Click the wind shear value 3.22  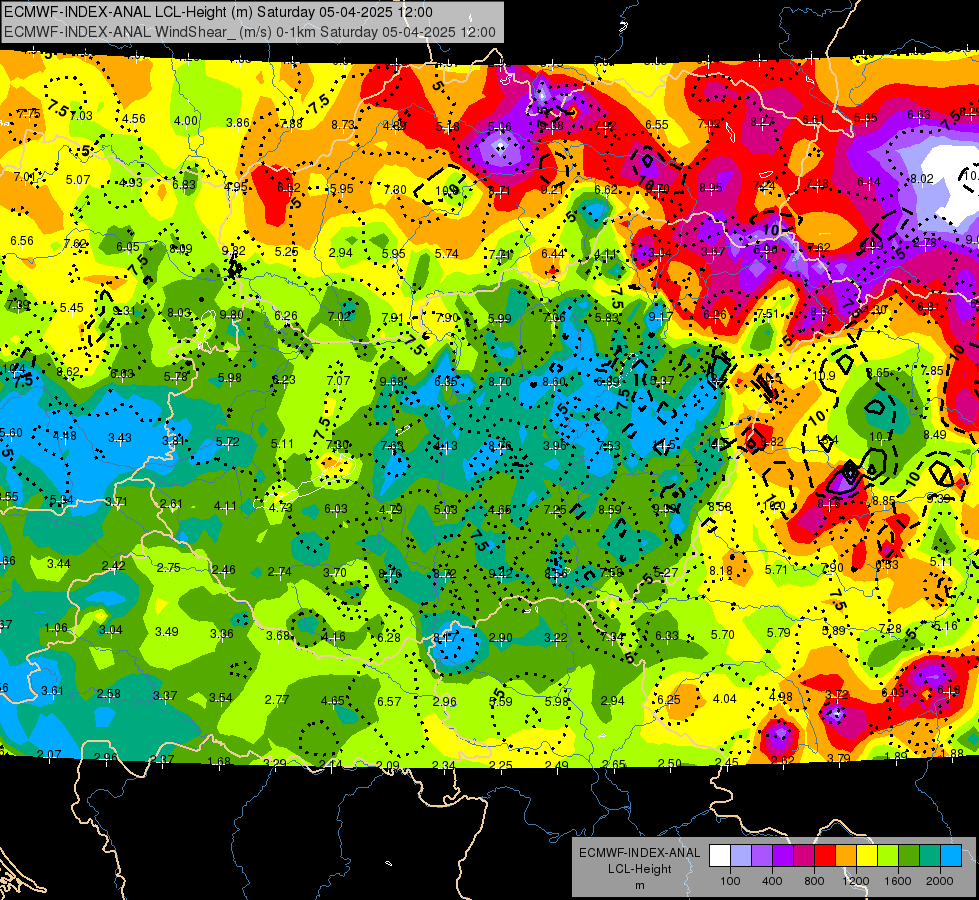556,638
